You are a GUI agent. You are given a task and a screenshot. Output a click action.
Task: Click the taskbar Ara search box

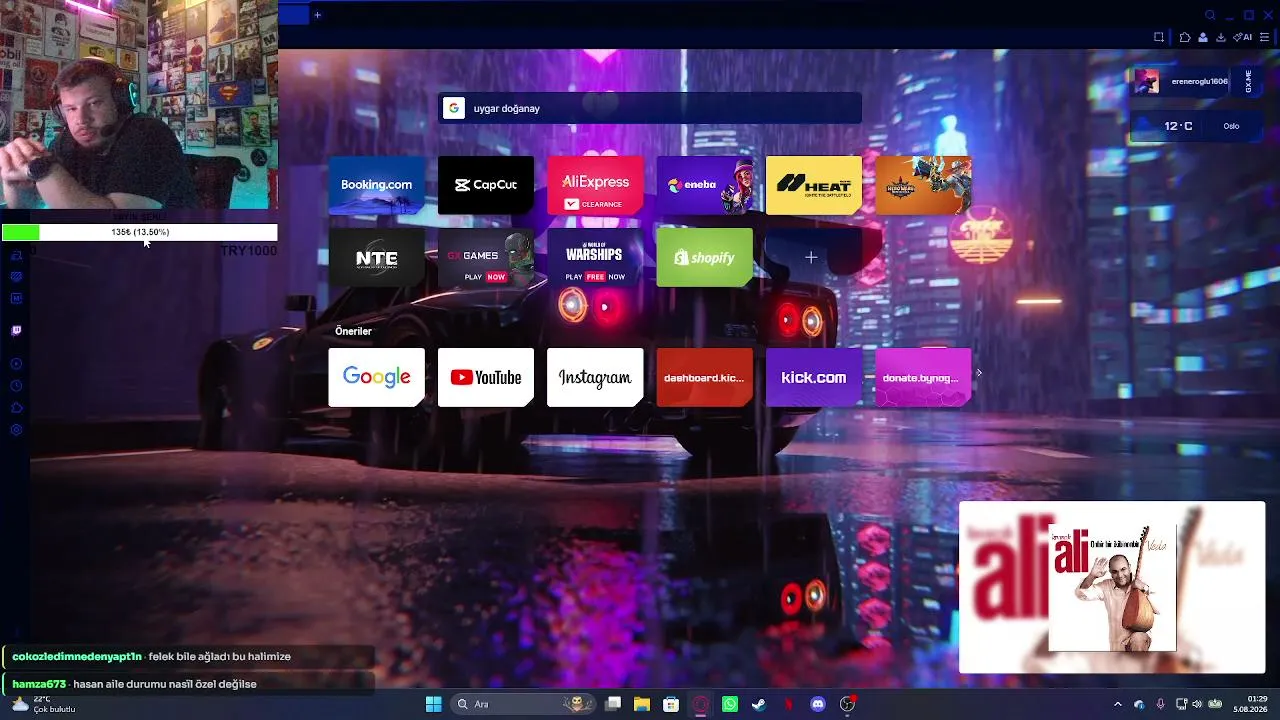coord(523,704)
